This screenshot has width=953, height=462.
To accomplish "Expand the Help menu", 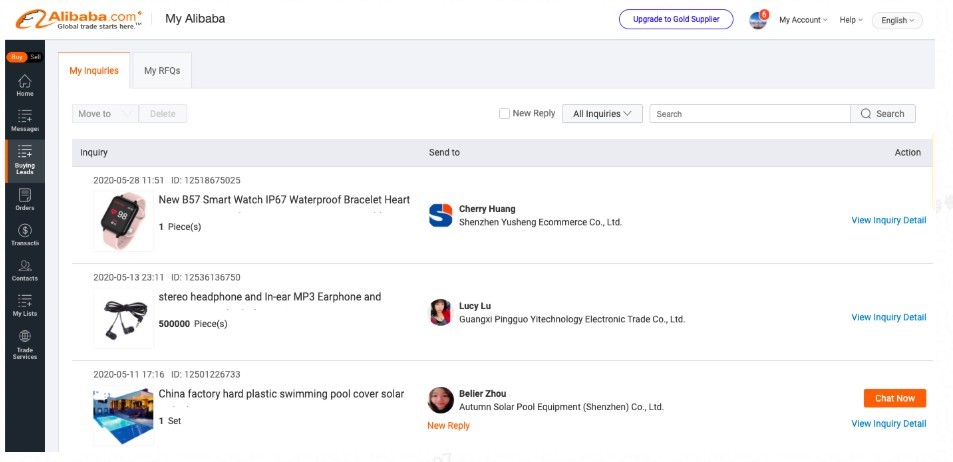I will pos(851,20).
